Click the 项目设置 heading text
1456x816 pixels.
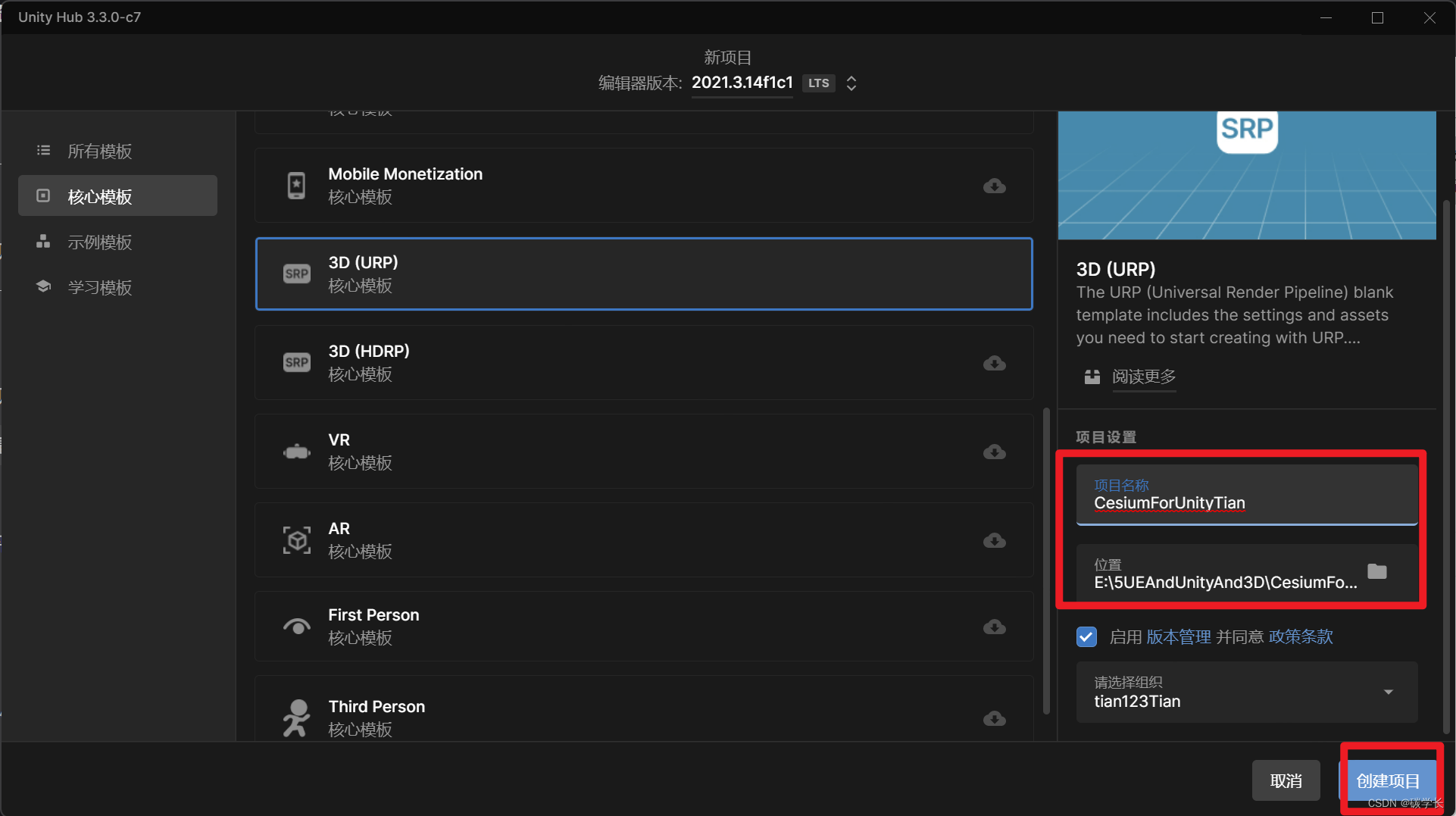tap(1106, 437)
